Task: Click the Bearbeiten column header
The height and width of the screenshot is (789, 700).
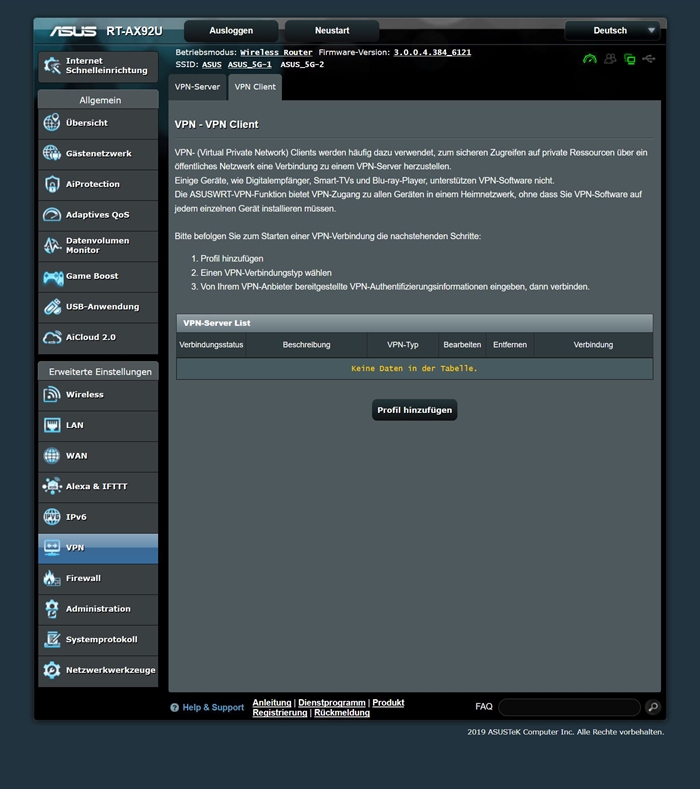Action: (x=462, y=345)
